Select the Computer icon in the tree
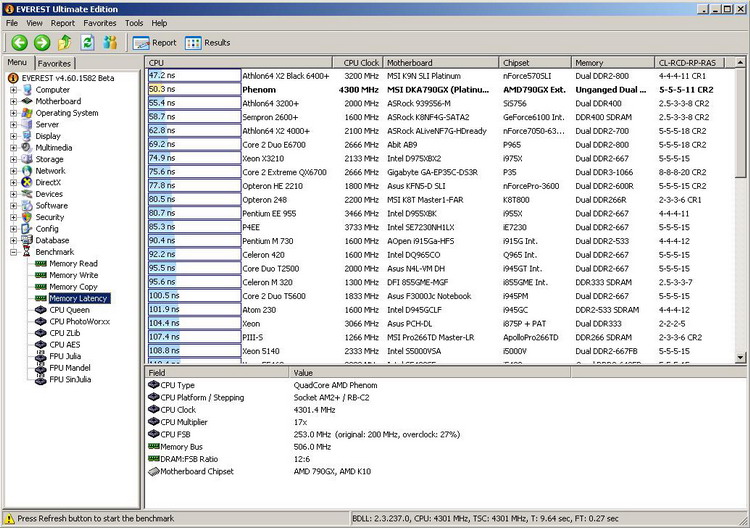The height and width of the screenshot is (528, 750). point(27,90)
